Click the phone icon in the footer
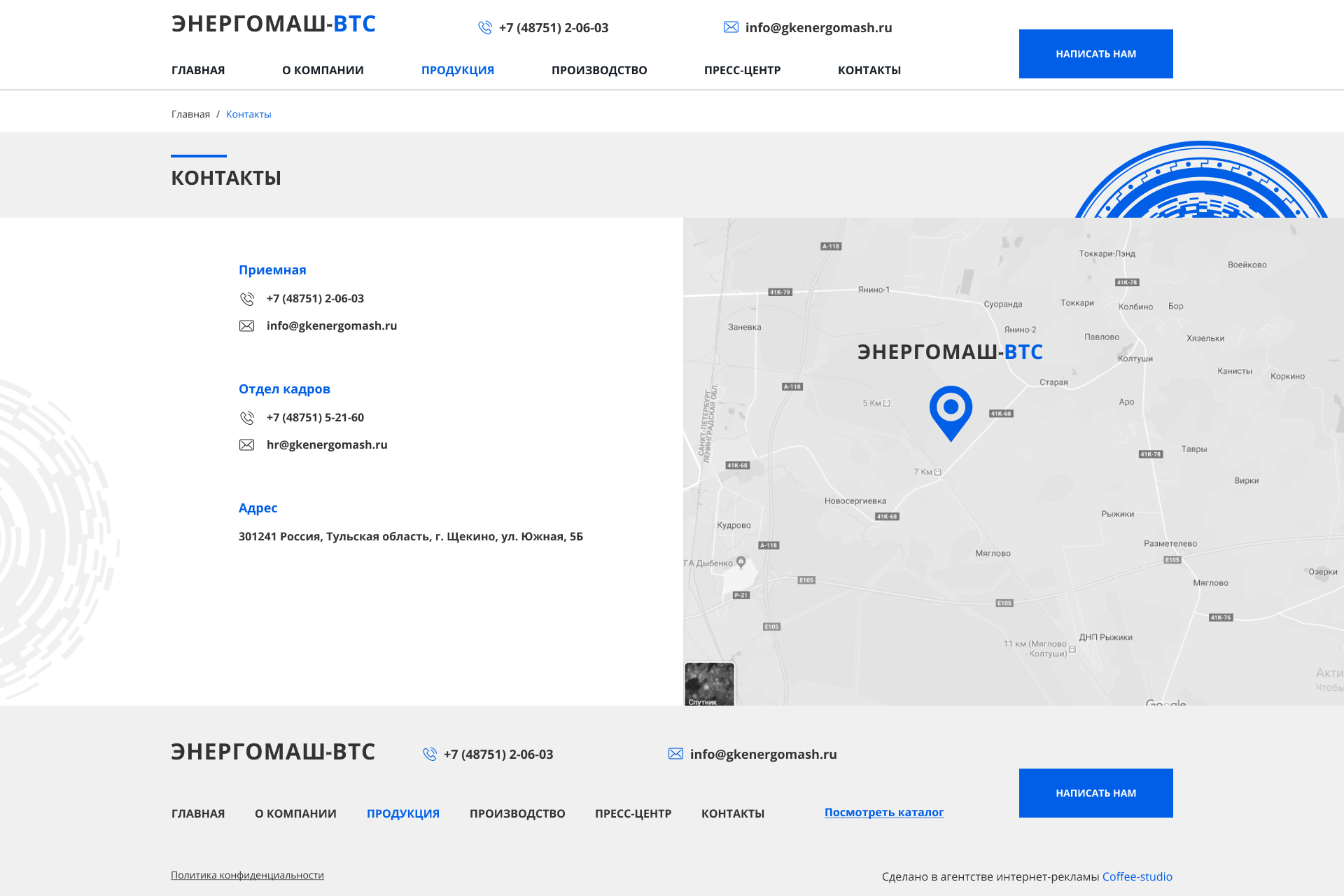Viewport: 1344px width, 896px height. click(x=430, y=754)
